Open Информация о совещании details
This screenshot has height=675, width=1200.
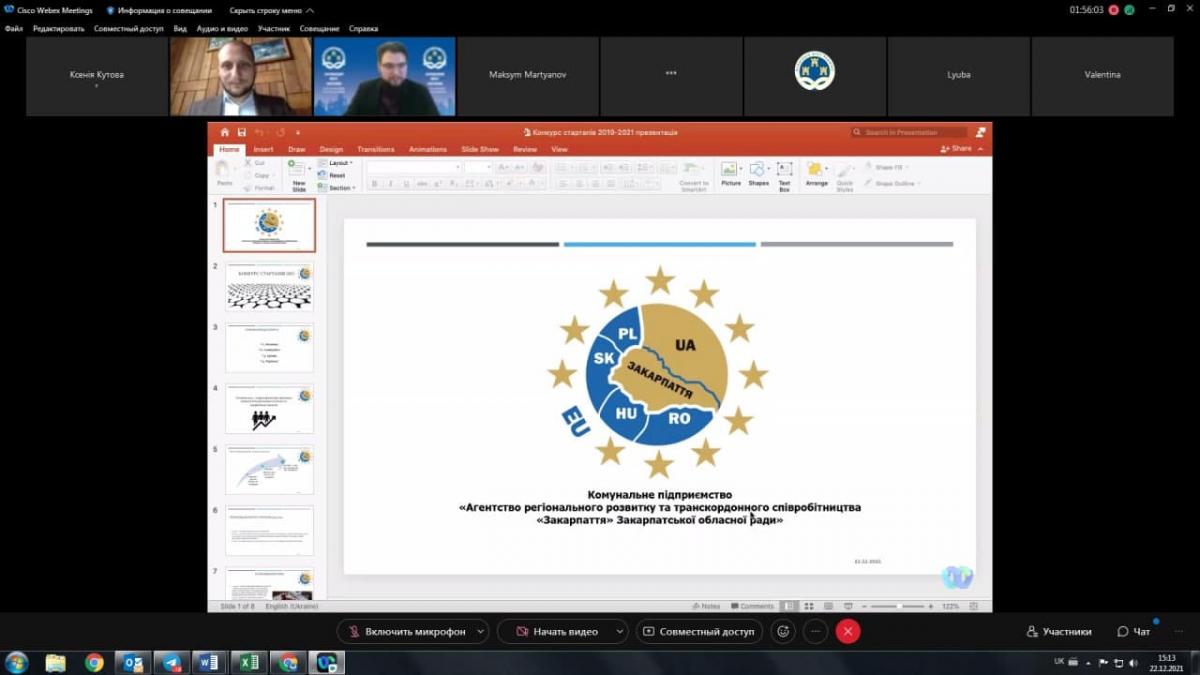[159, 10]
